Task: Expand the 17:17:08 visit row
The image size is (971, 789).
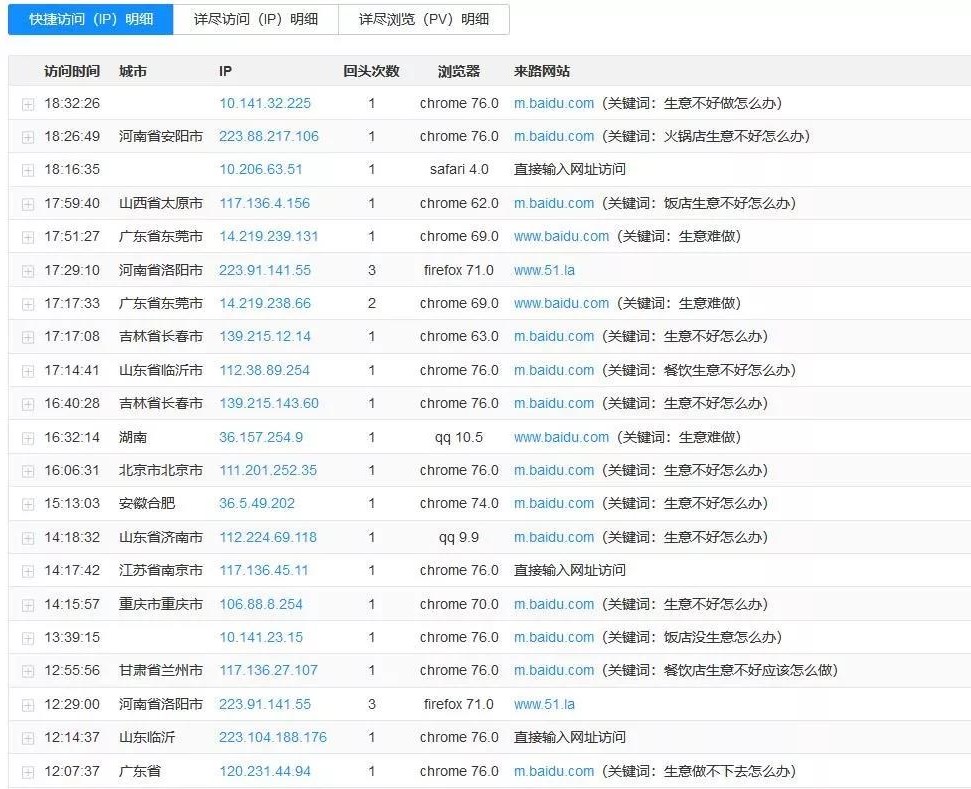Action: [x=28, y=338]
